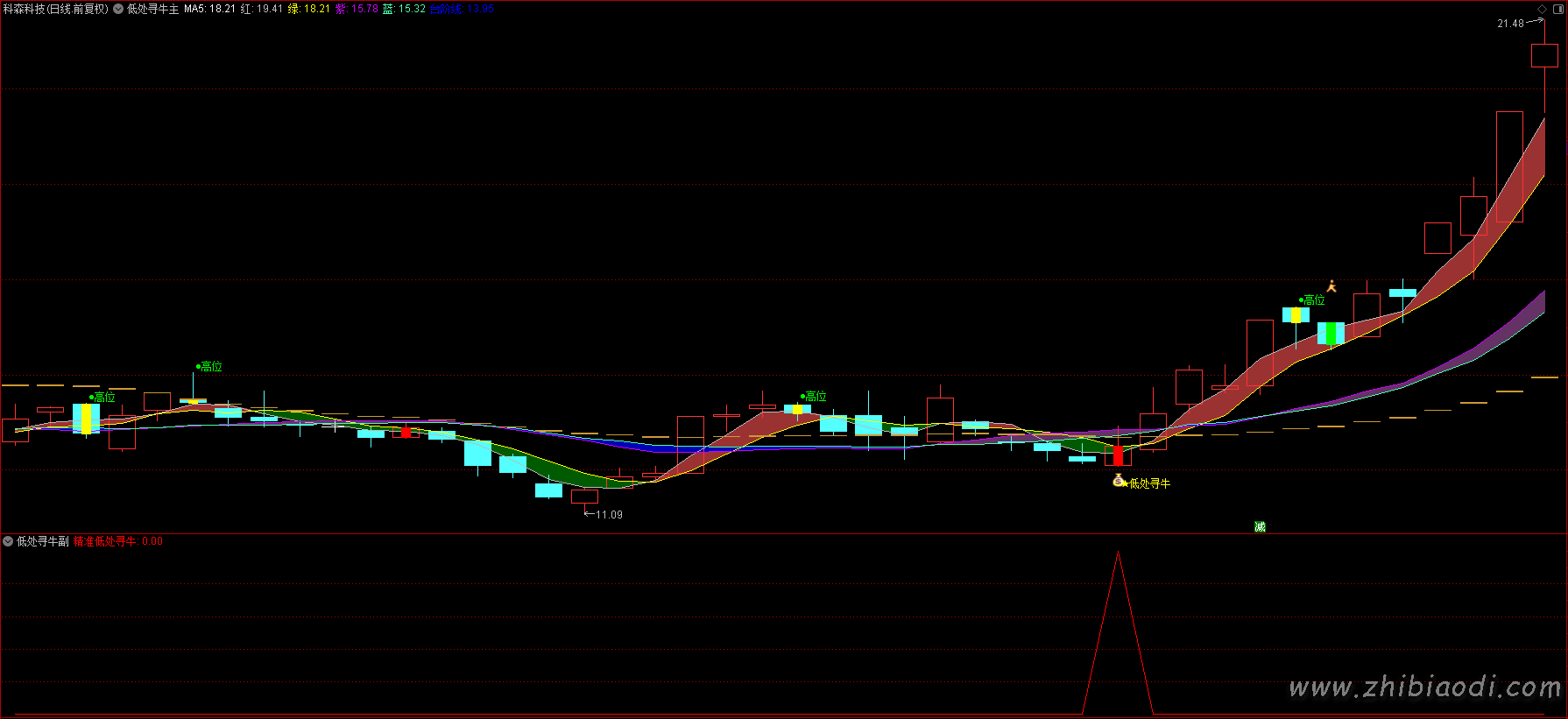Click the 低处寻牛副 sub-indicator name
The width and height of the screenshot is (1568, 719).
43,541
